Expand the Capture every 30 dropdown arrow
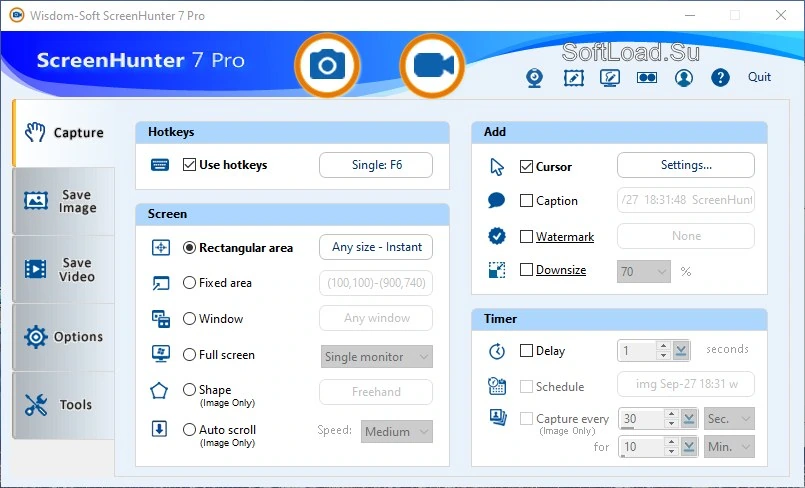Viewport: 805px width, 488px height. [688, 419]
